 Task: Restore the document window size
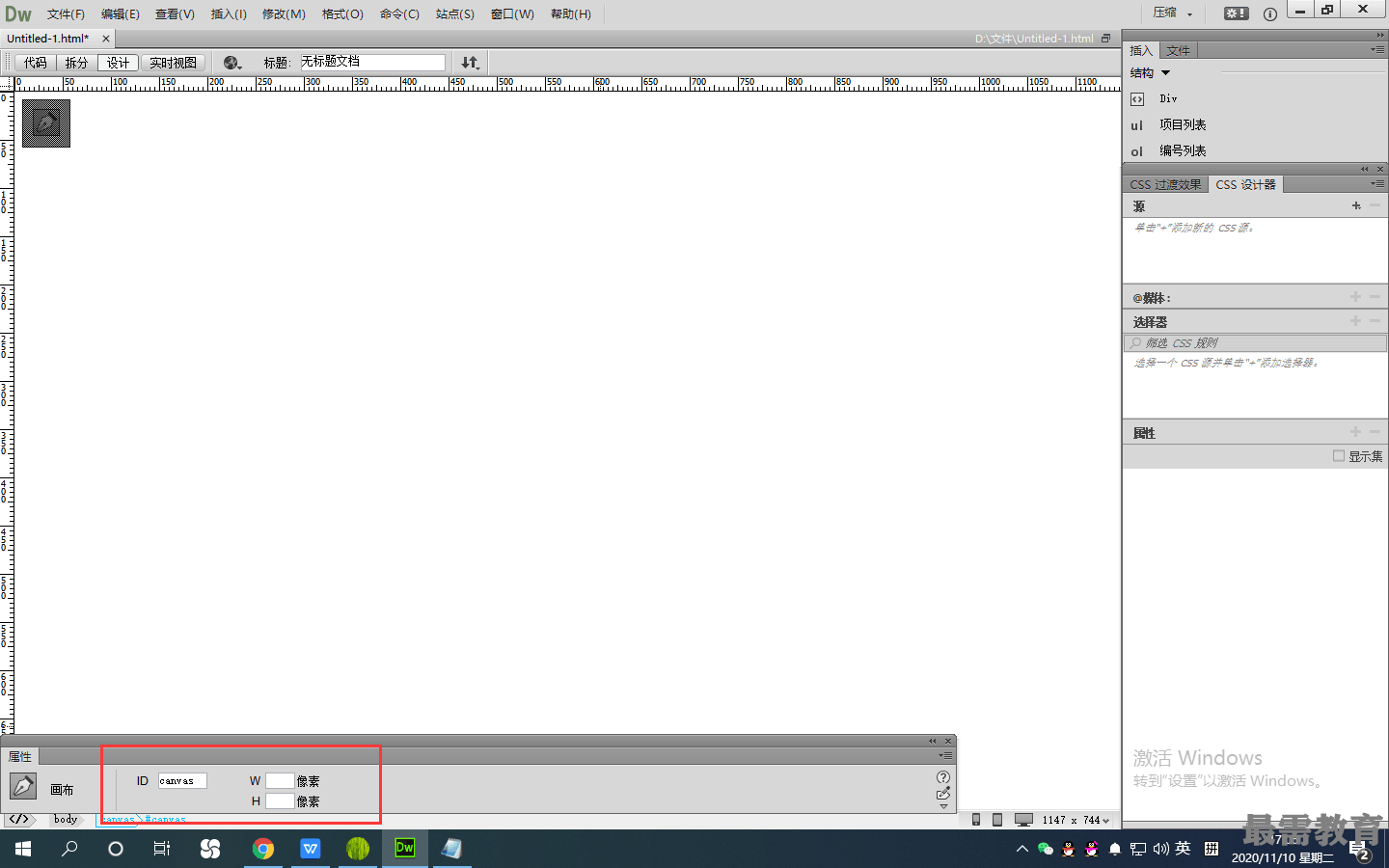tap(1105, 39)
